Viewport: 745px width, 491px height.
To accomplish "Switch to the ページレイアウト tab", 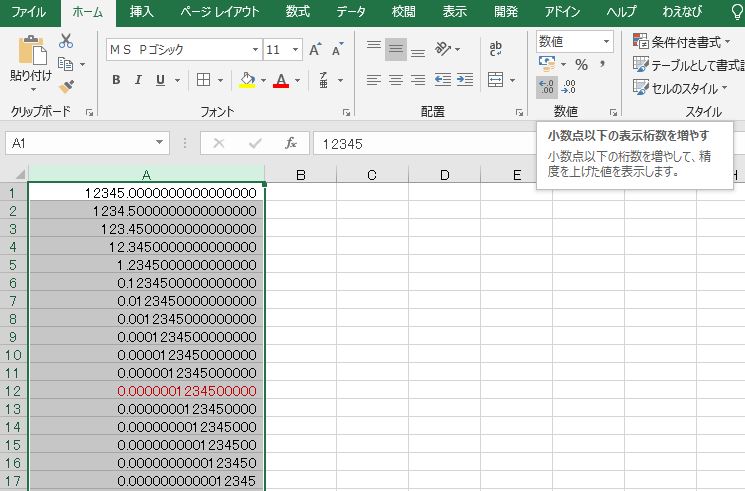I will 220,11.
